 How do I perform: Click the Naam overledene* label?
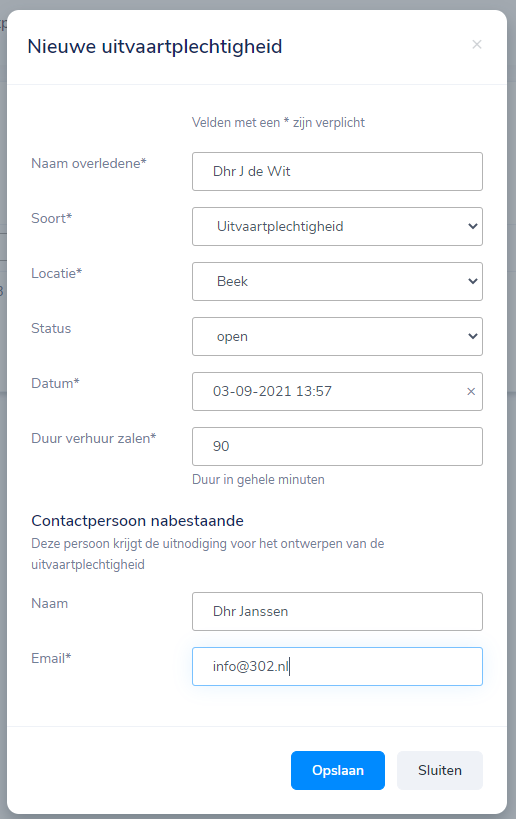(89, 163)
